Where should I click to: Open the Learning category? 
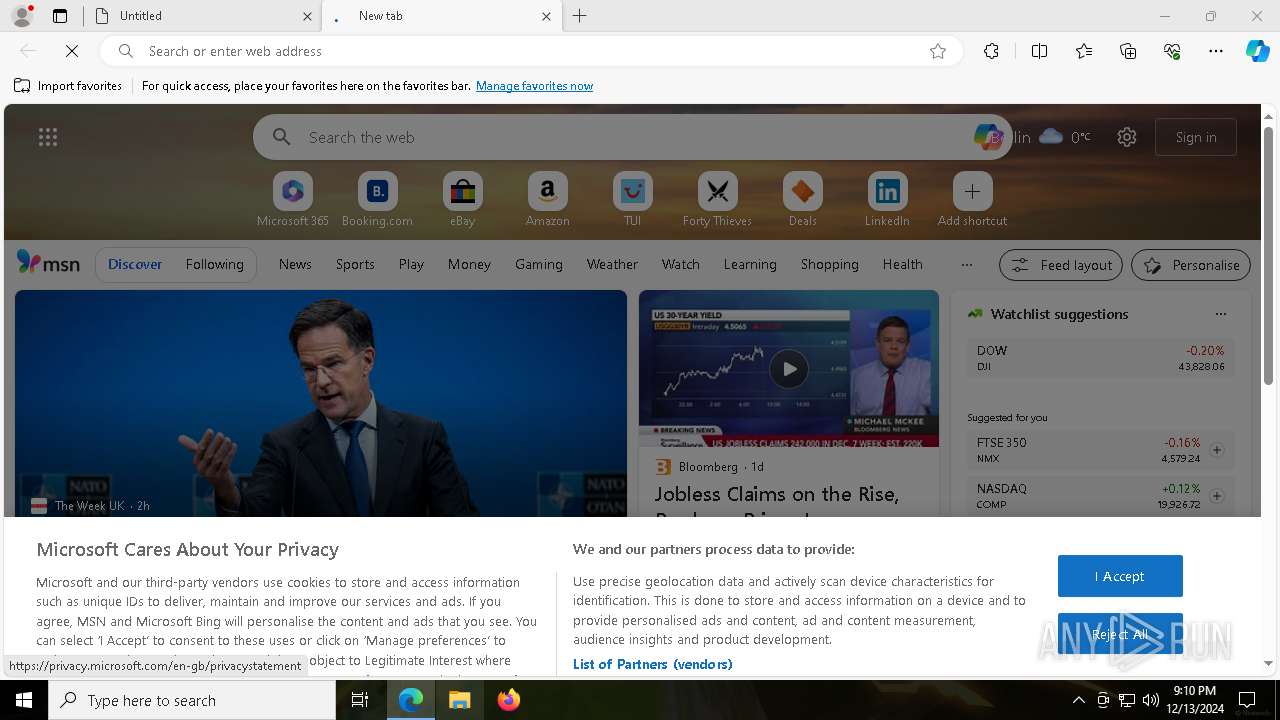pyautogui.click(x=750, y=264)
